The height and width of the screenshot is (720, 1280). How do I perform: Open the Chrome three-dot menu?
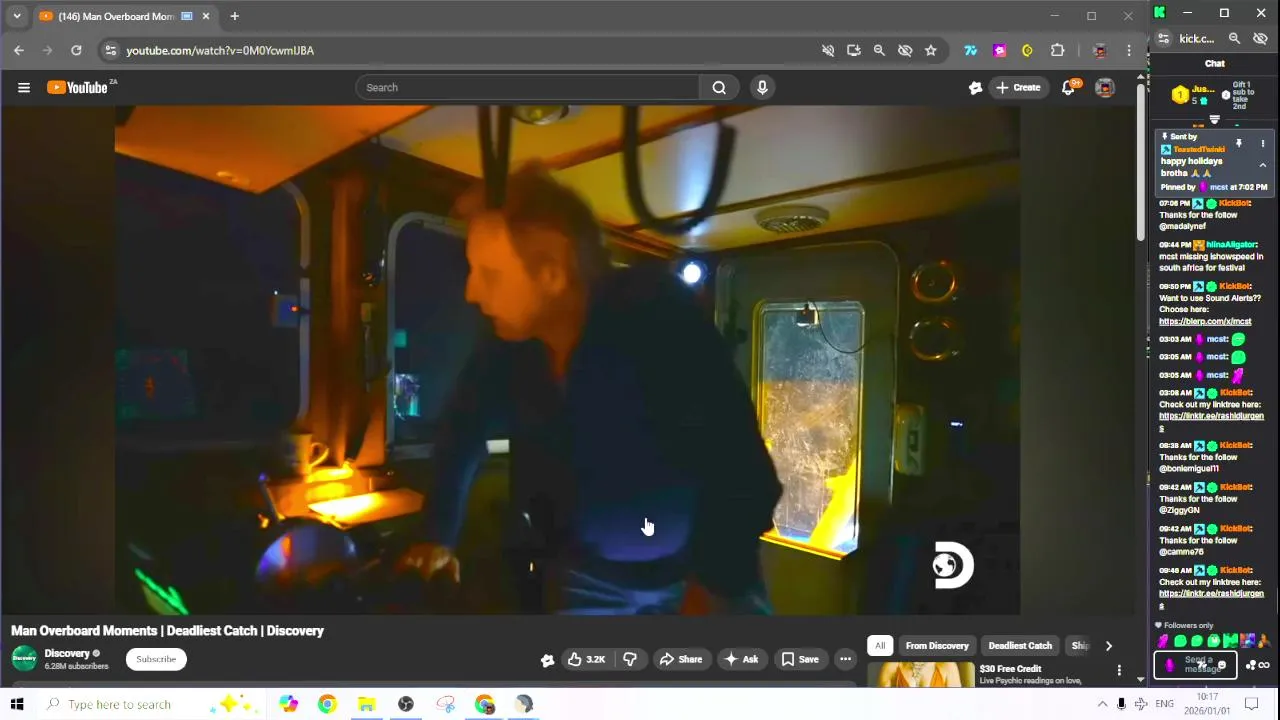click(1129, 50)
